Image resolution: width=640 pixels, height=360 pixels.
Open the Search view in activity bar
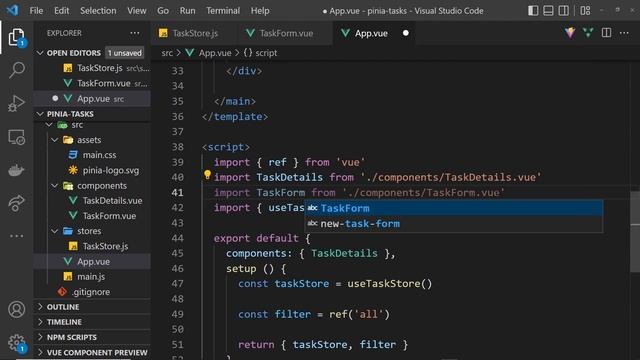(16, 70)
